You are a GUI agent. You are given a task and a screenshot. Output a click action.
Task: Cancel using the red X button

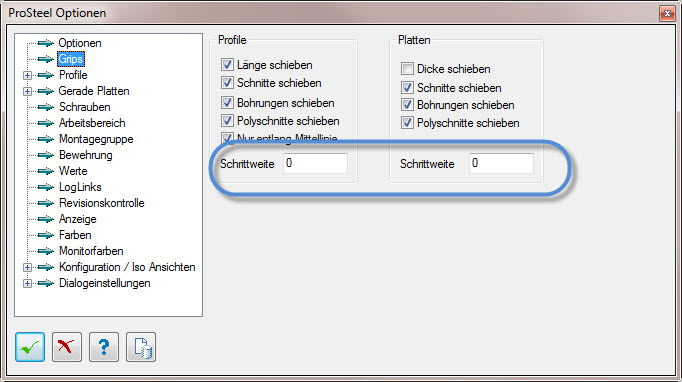click(x=67, y=347)
